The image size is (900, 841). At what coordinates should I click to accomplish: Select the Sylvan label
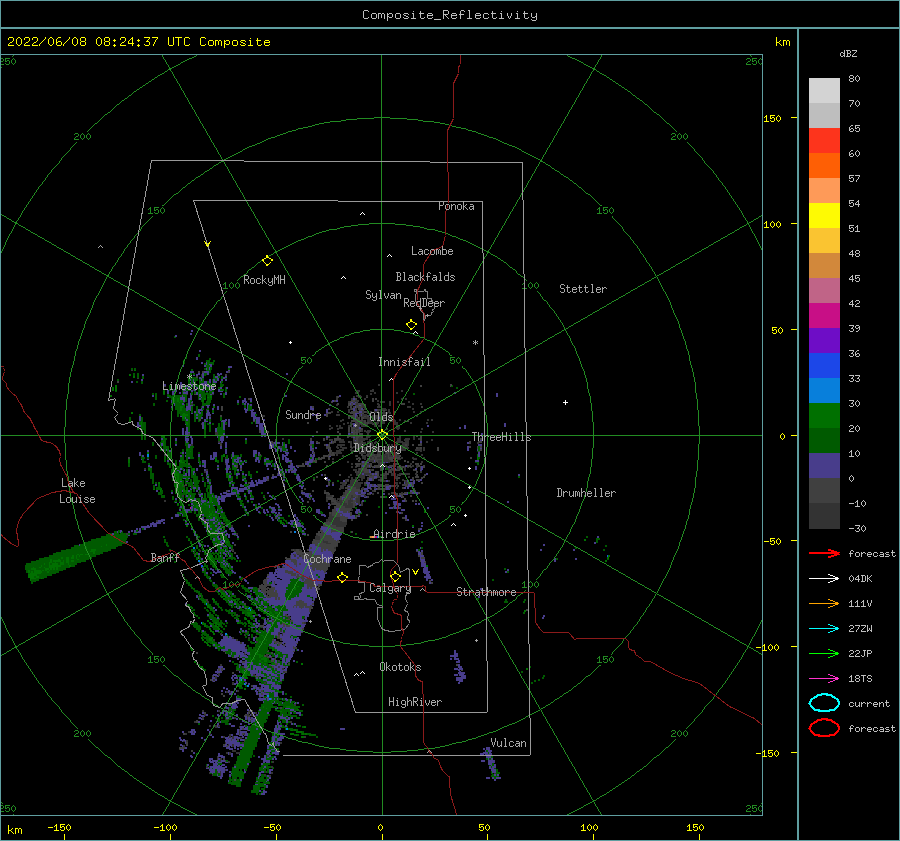pos(383,295)
